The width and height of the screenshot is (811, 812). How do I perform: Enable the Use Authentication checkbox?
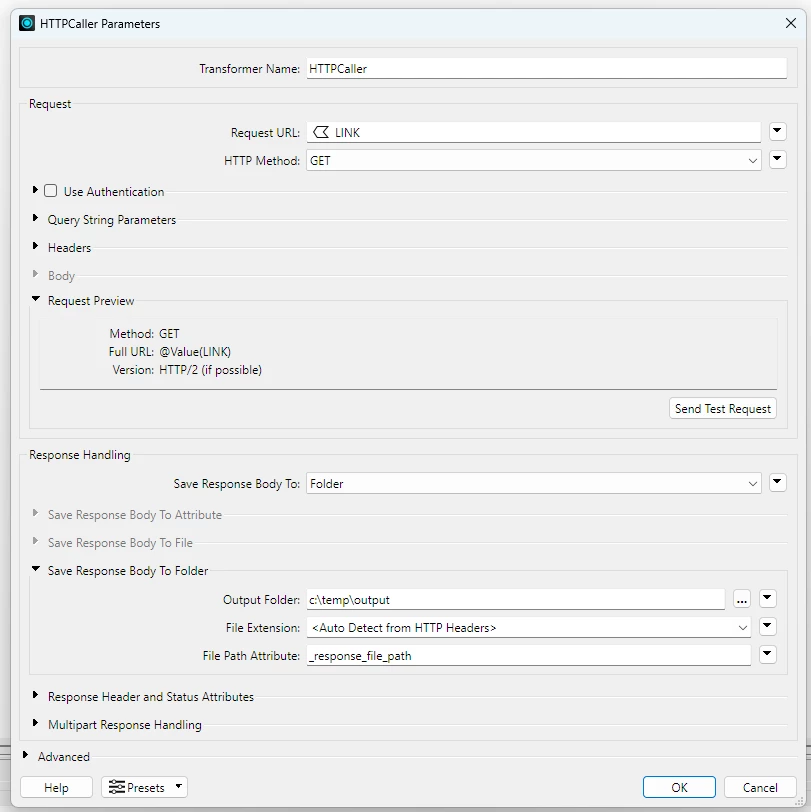pyautogui.click(x=51, y=191)
